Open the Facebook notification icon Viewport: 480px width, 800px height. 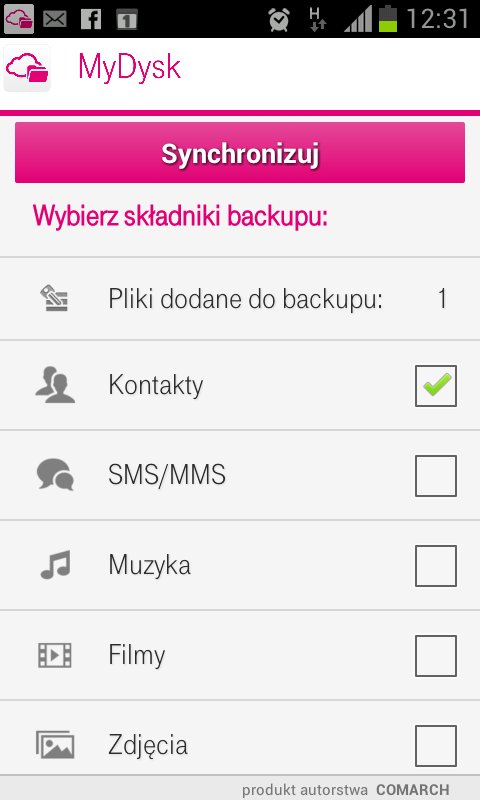pyautogui.click(x=91, y=19)
